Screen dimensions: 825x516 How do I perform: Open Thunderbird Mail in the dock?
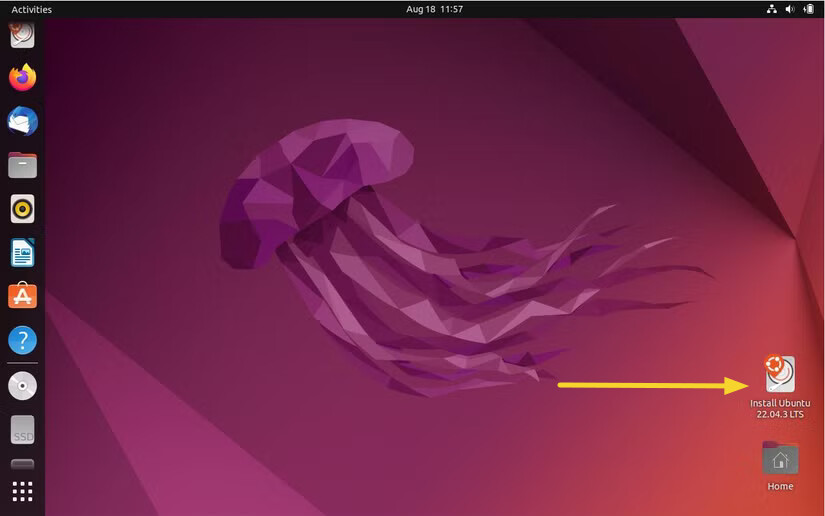(22, 121)
